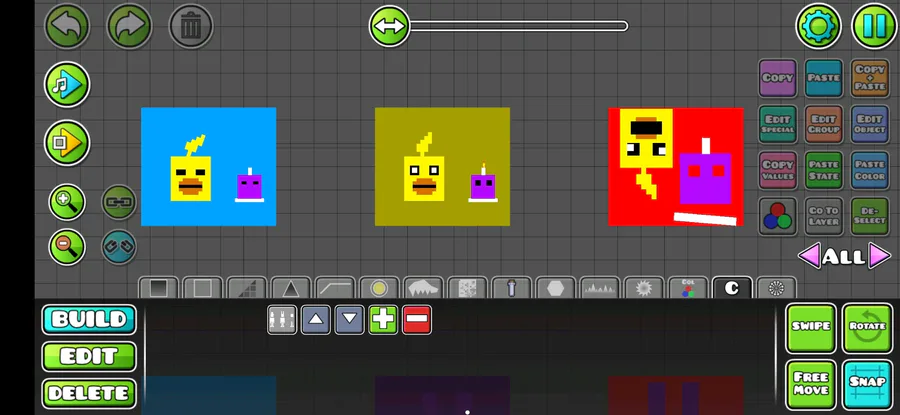Image resolution: width=900 pixels, height=415 pixels.
Task: Go to previous layer with left arrow
Action: coord(809,255)
